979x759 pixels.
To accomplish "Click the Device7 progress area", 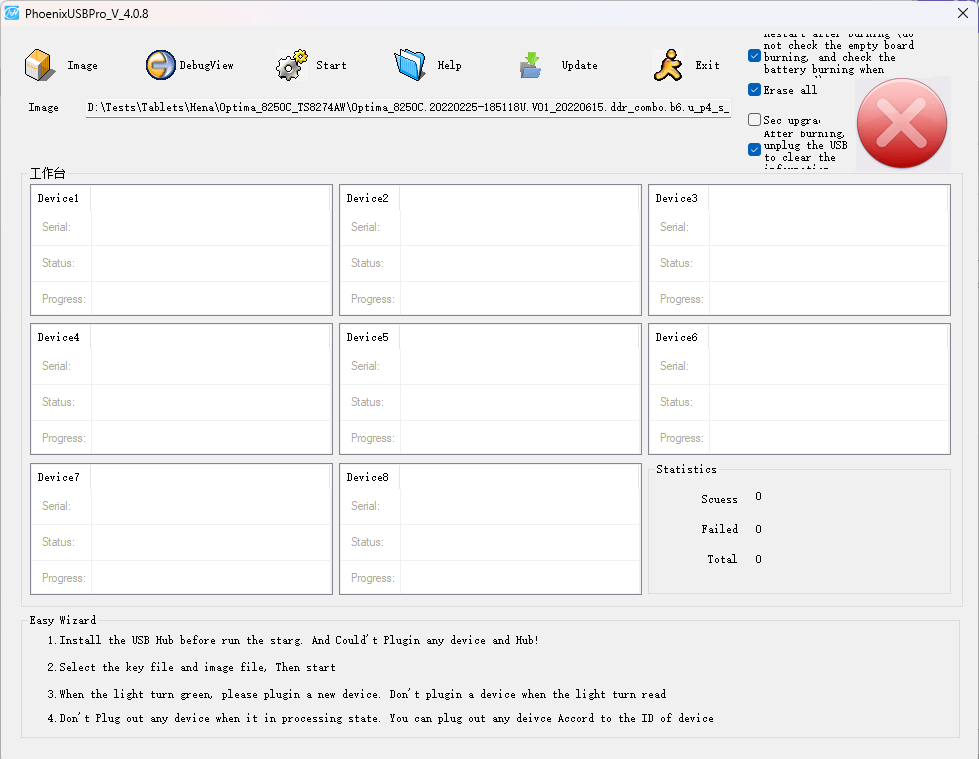I will coord(210,578).
